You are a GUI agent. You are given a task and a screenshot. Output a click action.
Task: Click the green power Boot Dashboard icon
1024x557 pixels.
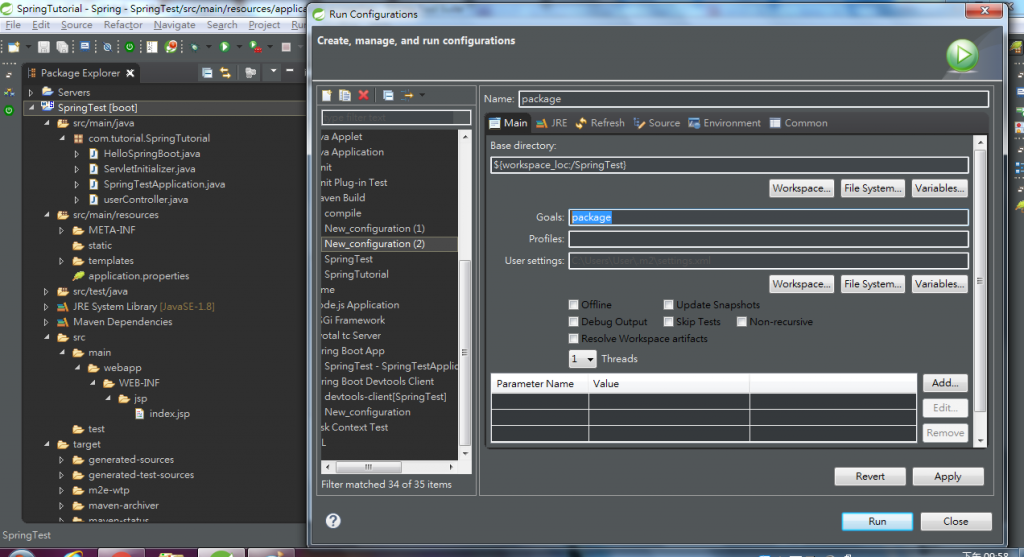coord(129,47)
